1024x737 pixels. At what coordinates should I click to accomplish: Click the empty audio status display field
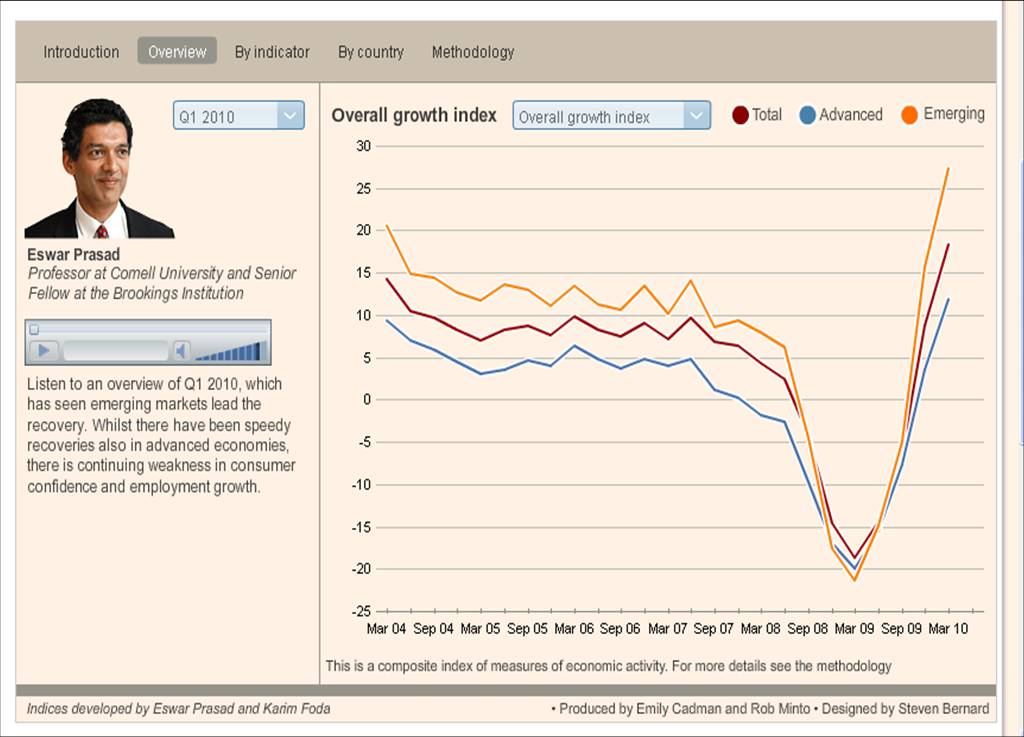coord(115,351)
